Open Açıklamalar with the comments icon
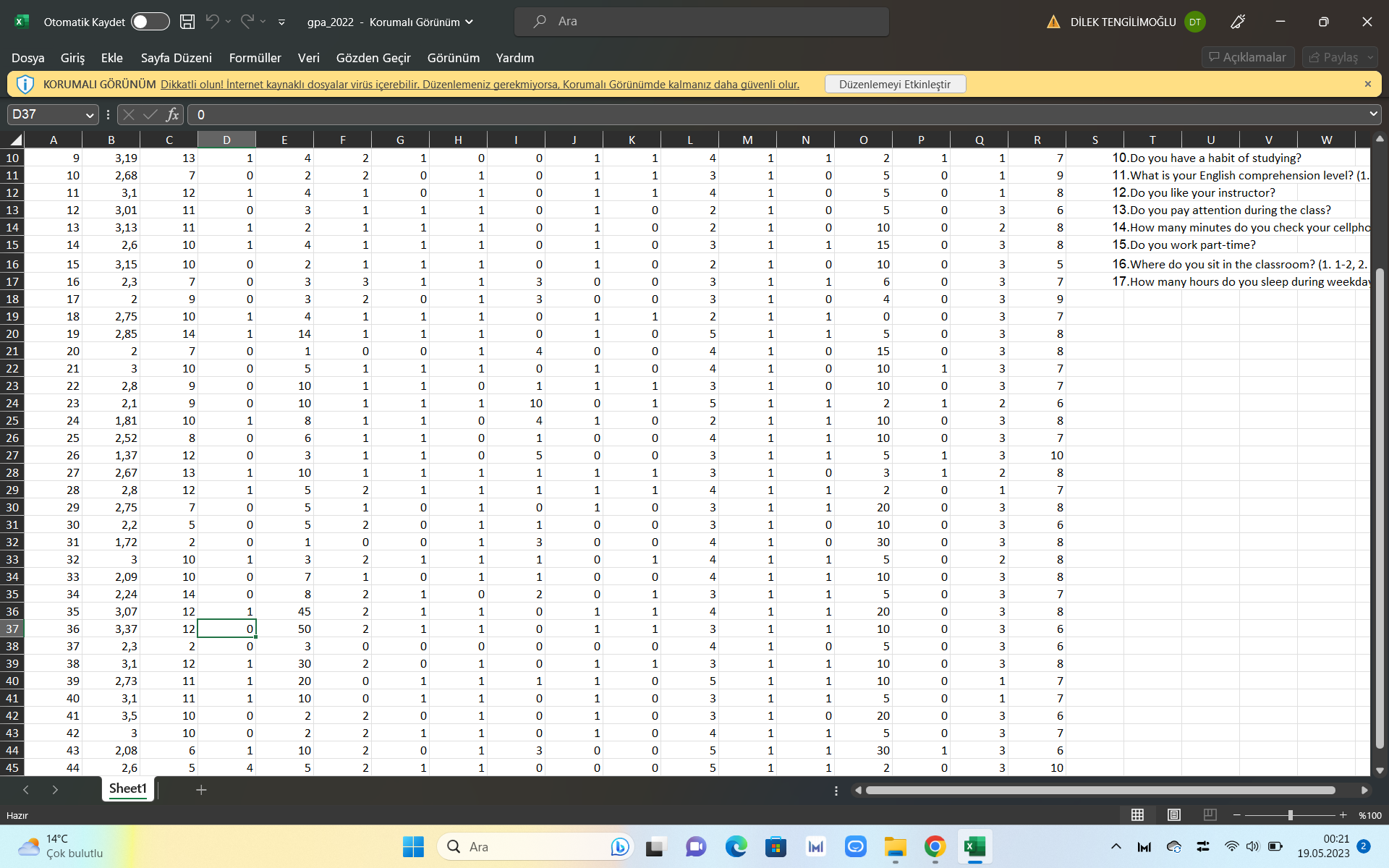This screenshot has width=1389, height=868. tap(1247, 56)
